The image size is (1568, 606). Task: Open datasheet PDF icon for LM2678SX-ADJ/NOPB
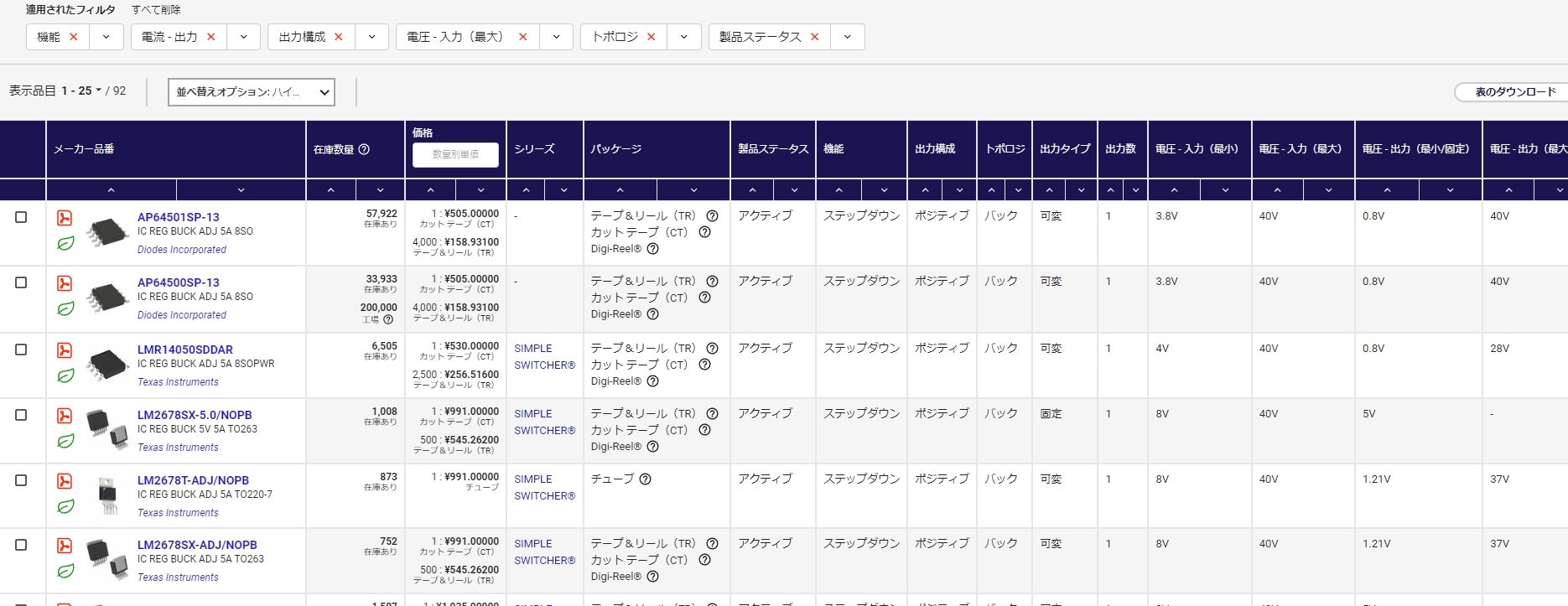click(65, 546)
